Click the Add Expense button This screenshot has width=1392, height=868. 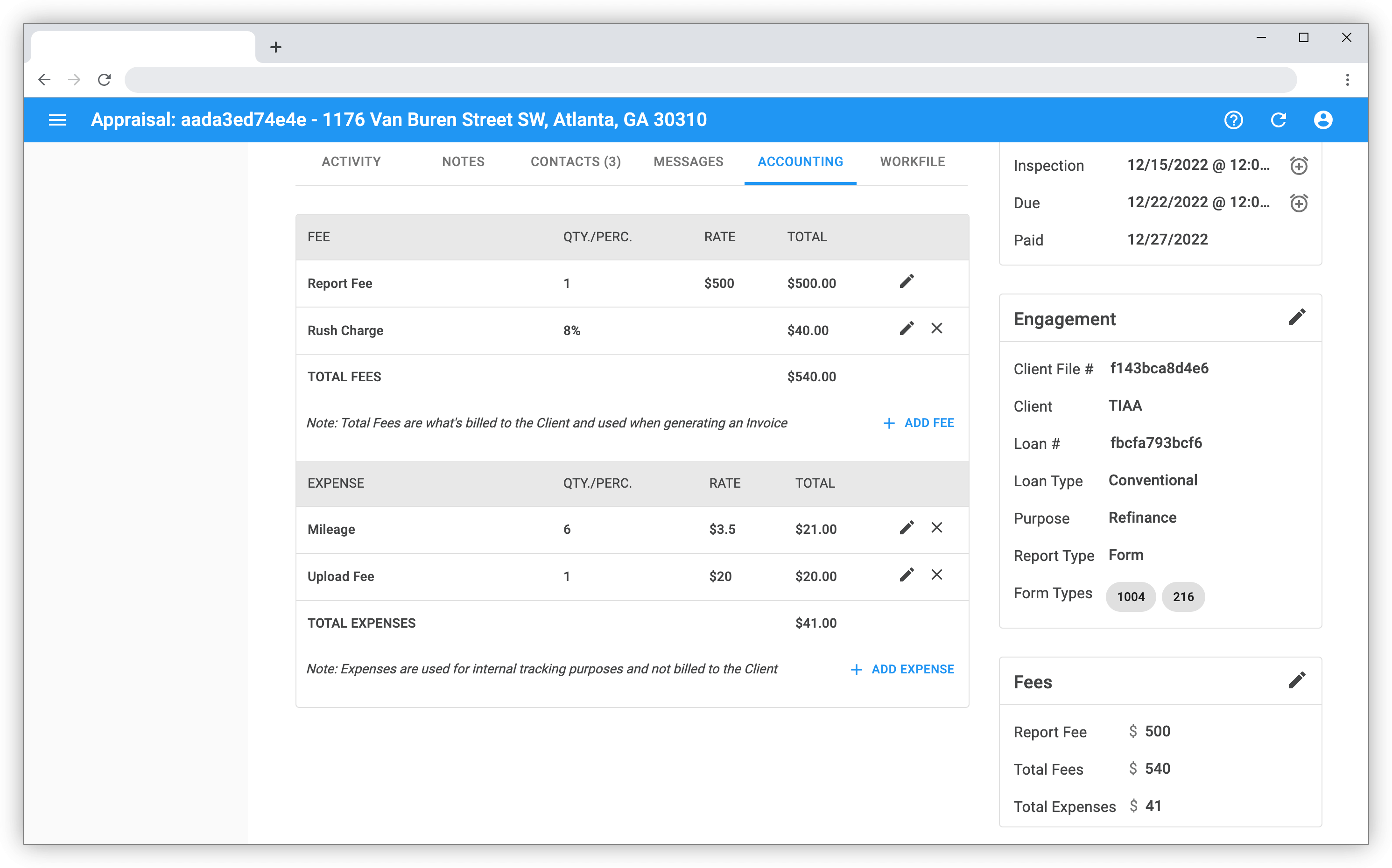pyautogui.click(x=902, y=669)
